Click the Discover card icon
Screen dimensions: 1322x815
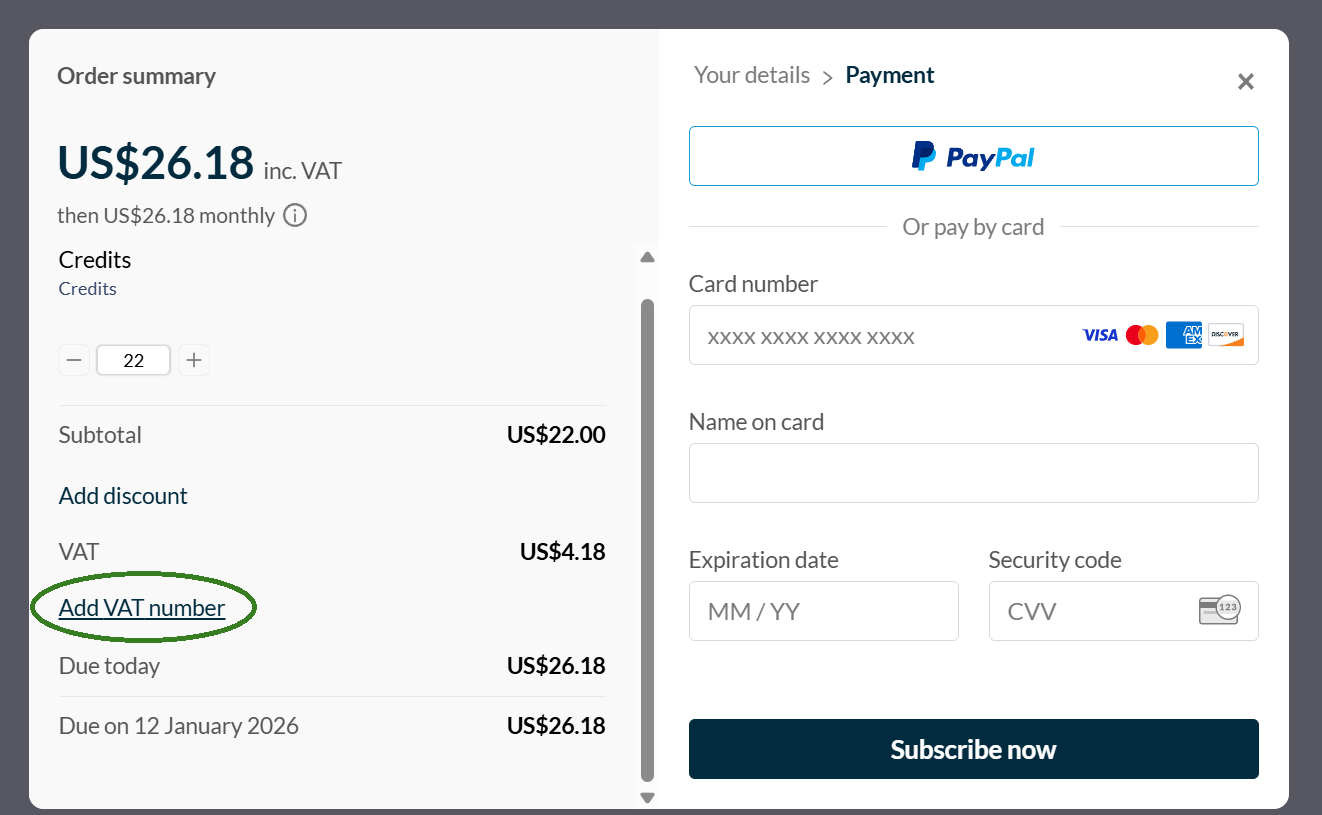click(1226, 335)
